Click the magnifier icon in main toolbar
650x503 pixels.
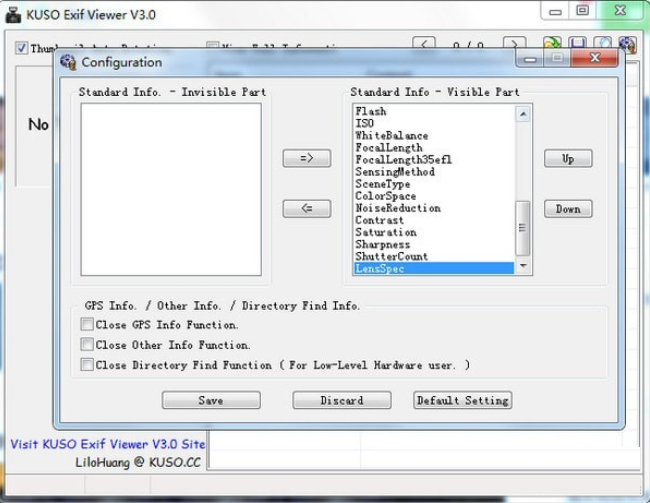603,43
